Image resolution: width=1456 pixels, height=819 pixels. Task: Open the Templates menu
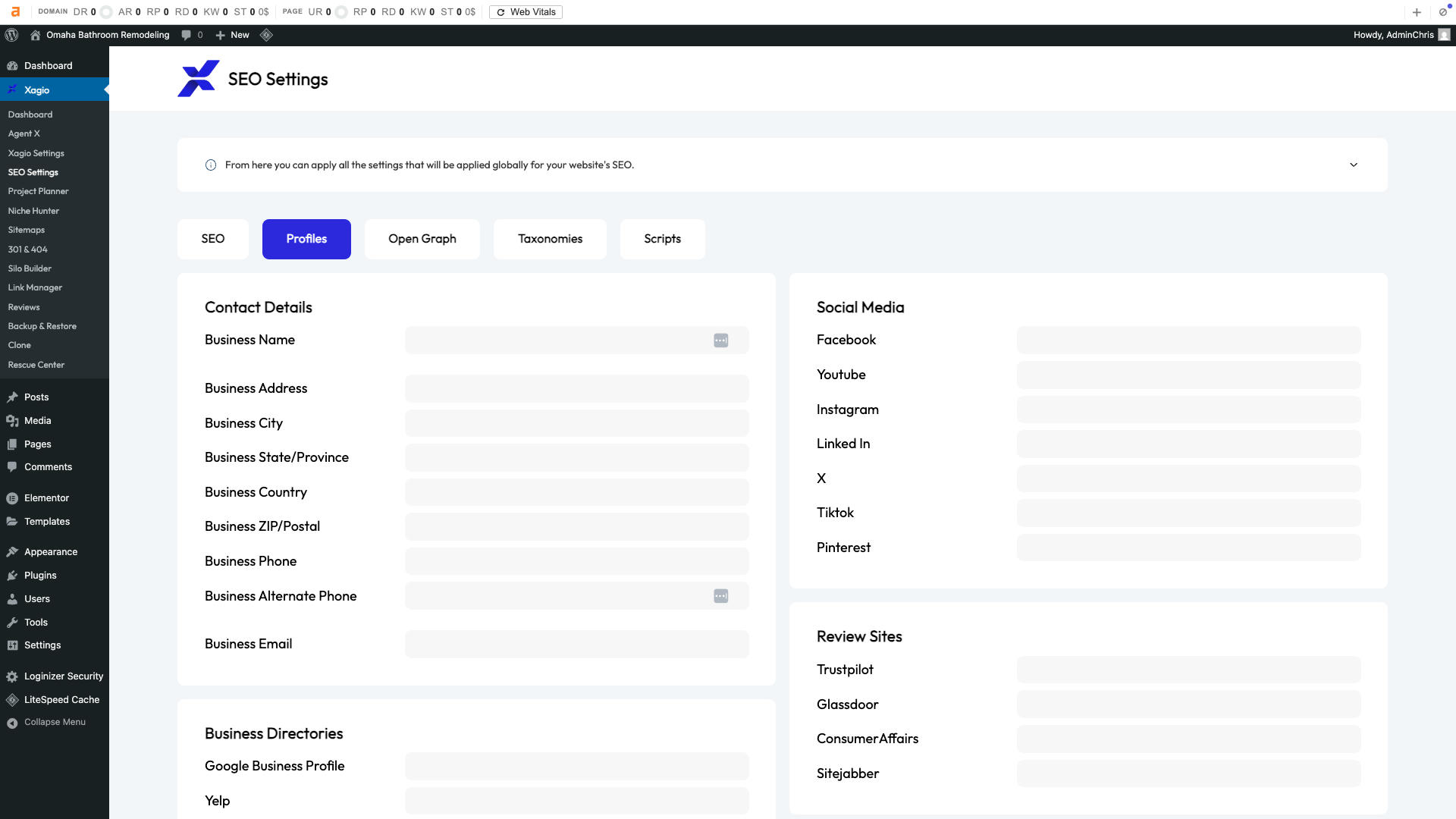coord(55,522)
